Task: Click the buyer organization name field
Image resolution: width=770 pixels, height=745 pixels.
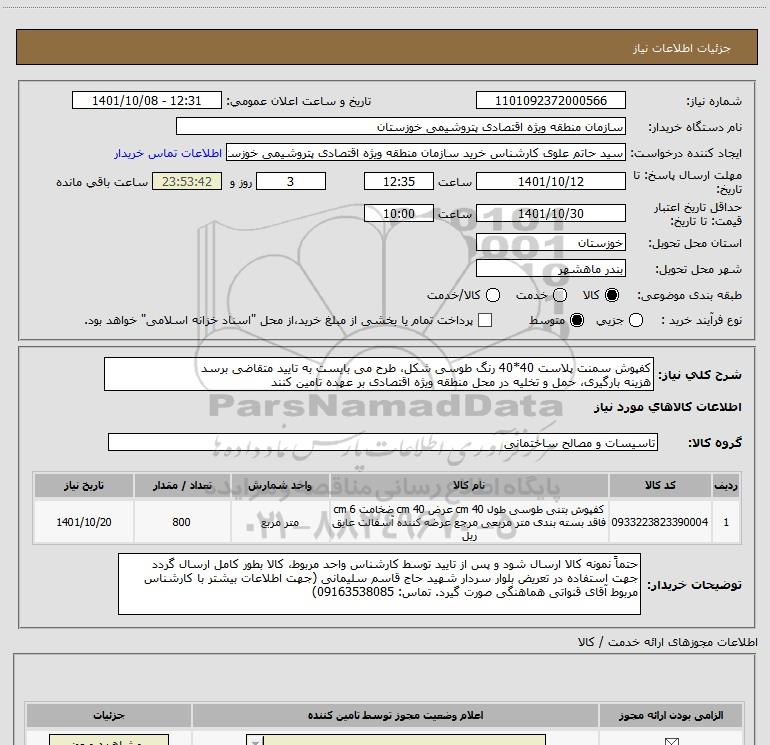Action: 401,127
